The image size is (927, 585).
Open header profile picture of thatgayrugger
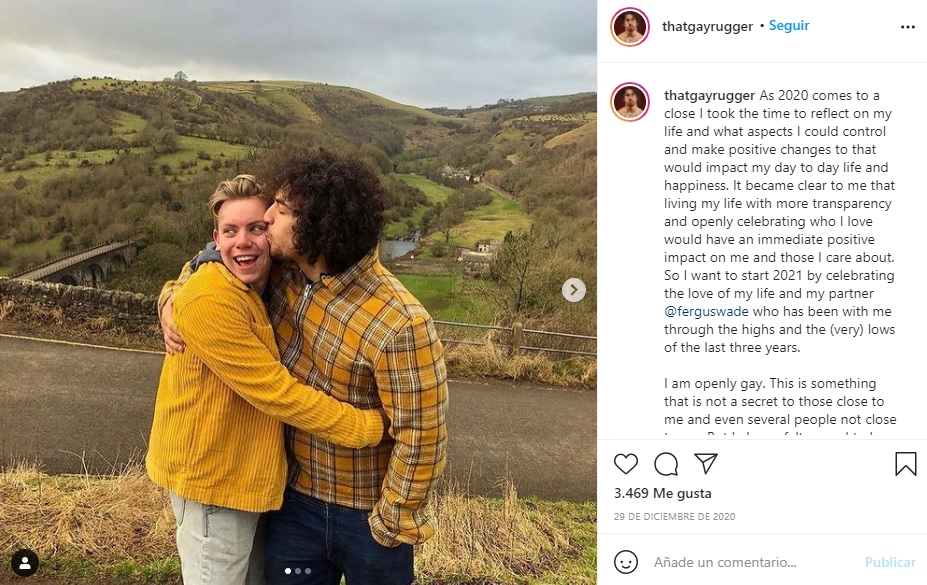[x=630, y=27]
